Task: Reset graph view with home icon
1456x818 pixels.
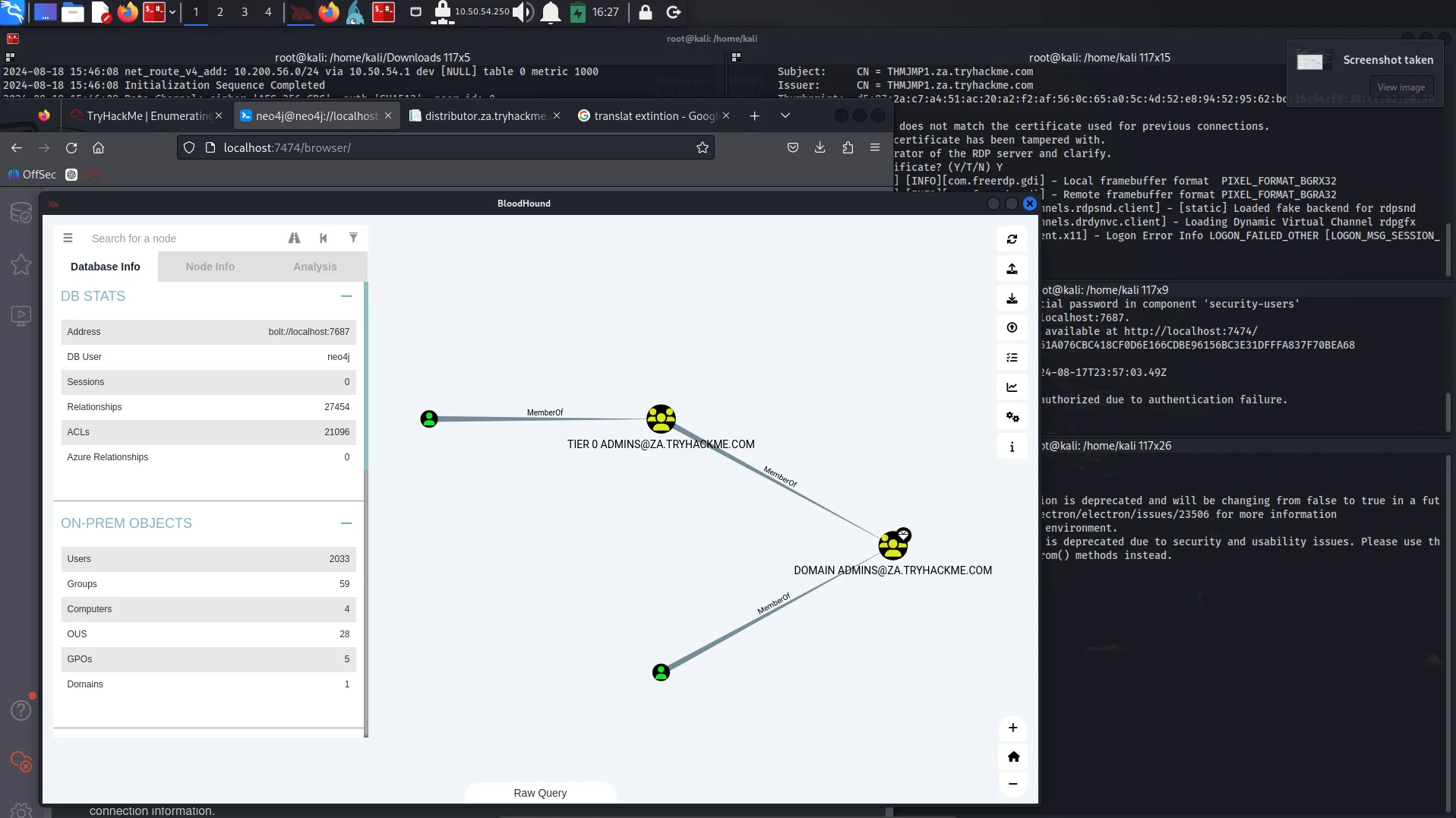Action: [x=1012, y=756]
